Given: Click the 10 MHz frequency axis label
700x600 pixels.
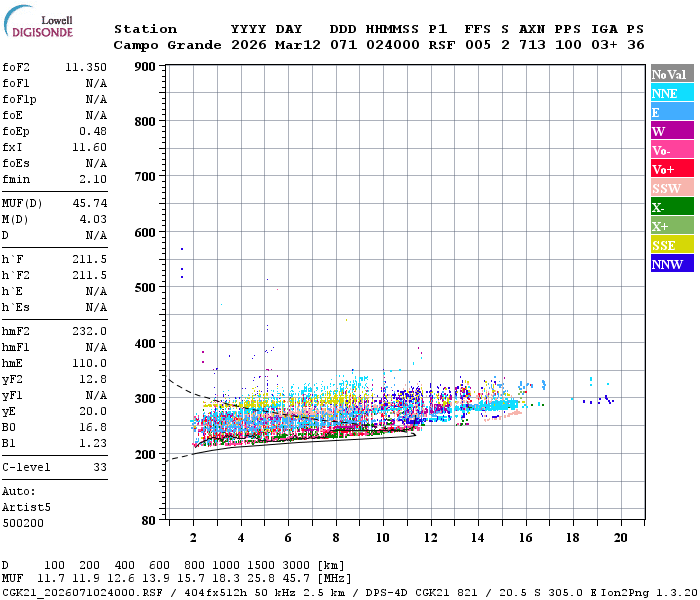Looking at the screenshot, I should point(383,538).
